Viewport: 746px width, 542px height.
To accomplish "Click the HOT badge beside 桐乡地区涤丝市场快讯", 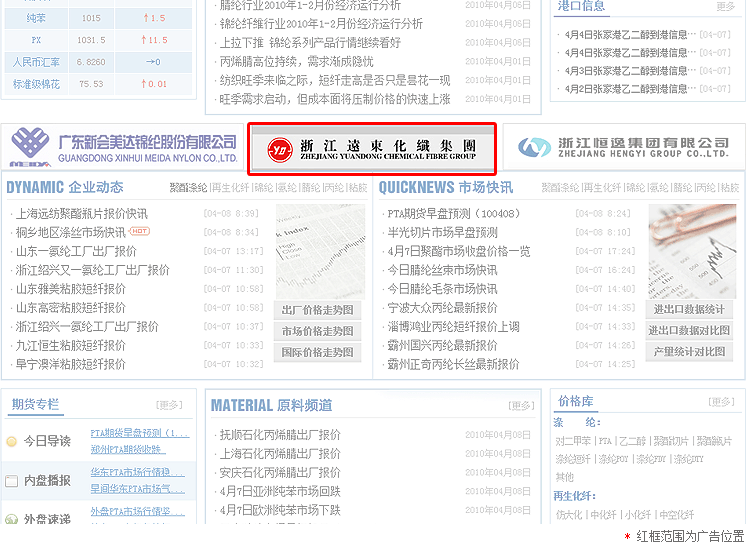I will coord(139,231).
